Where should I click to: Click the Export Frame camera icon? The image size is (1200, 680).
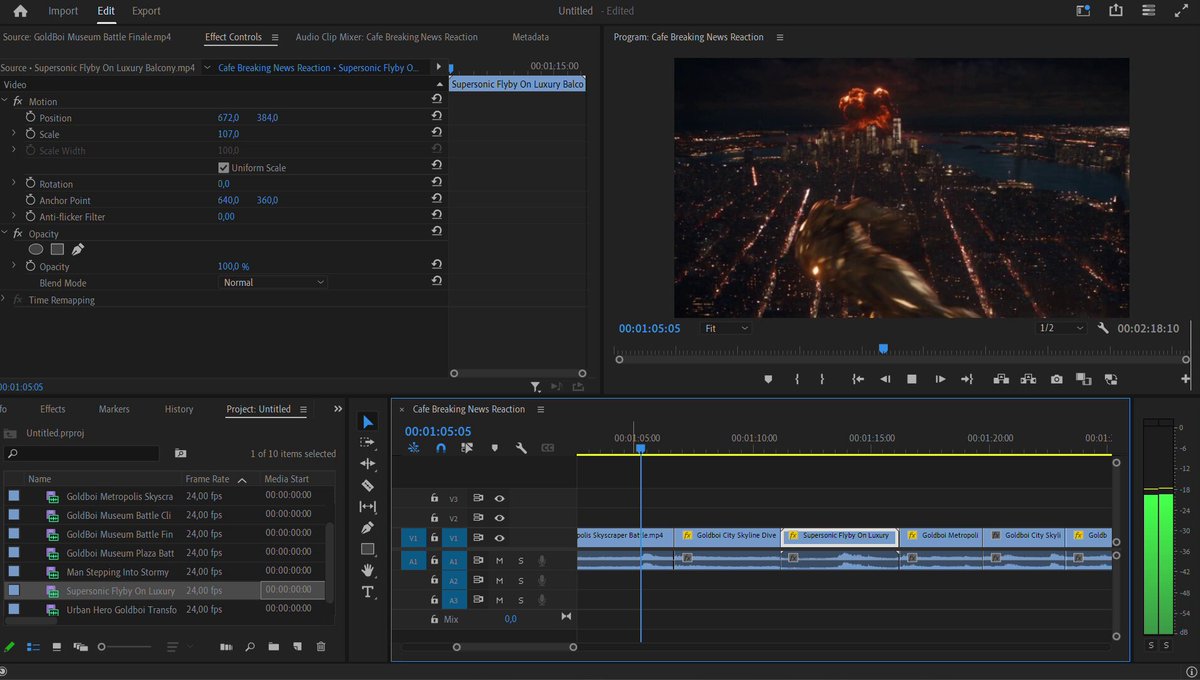coord(1056,380)
